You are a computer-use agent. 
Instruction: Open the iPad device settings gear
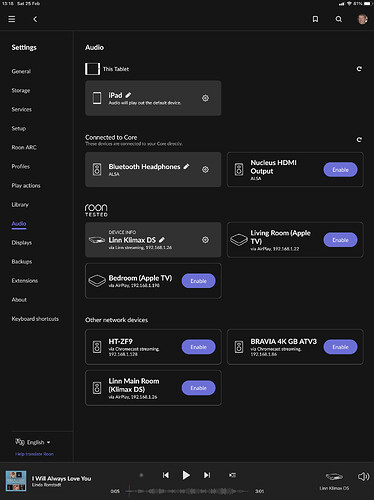[x=205, y=98]
